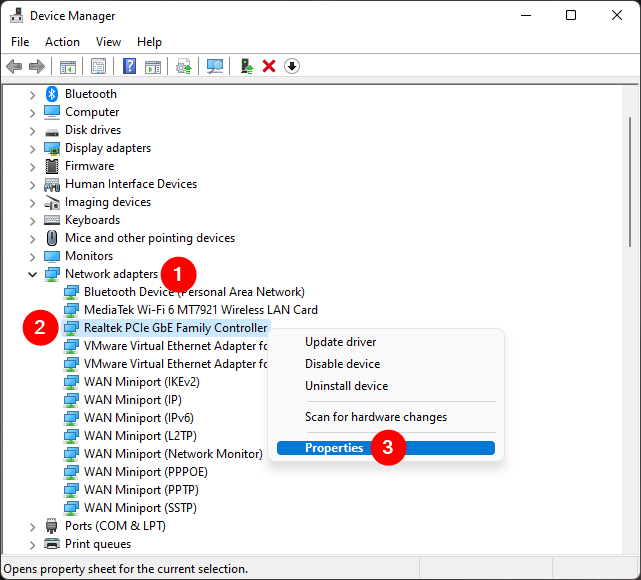The width and height of the screenshot is (641, 580).
Task: Open the Action menu
Action: pos(62,42)
